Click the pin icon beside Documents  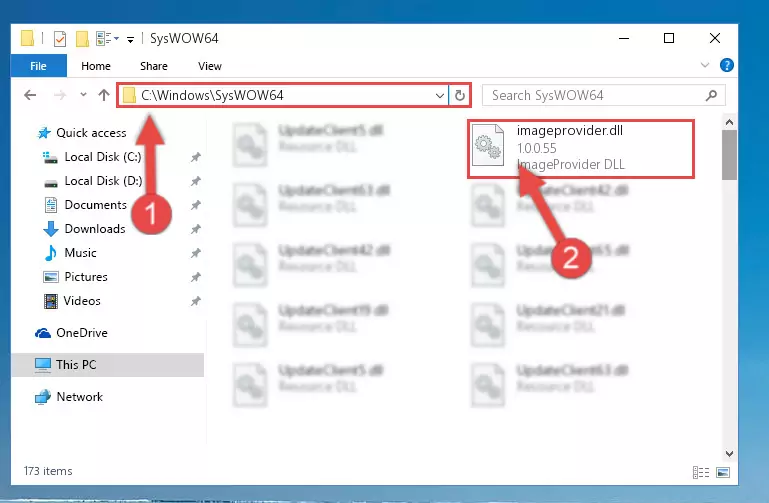(195, 205)
